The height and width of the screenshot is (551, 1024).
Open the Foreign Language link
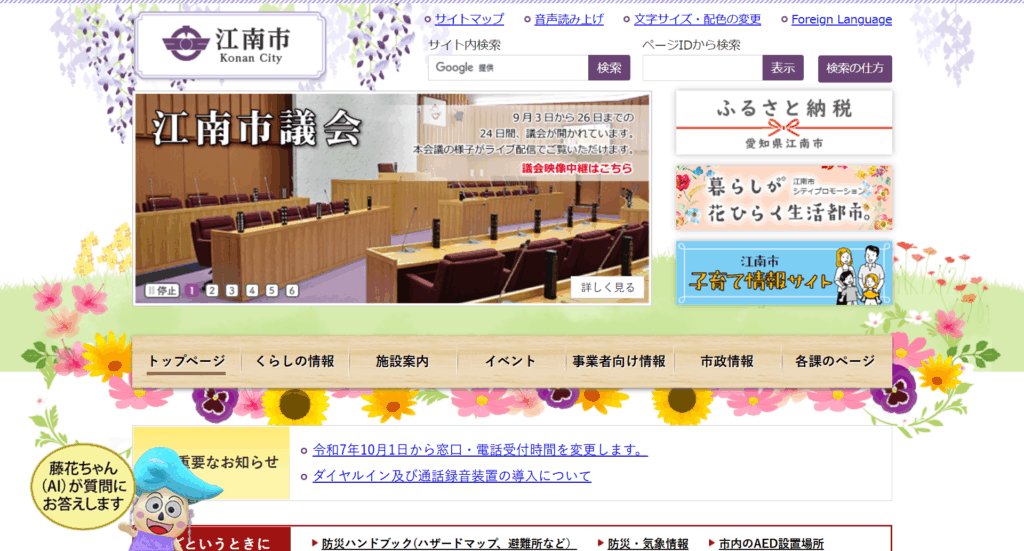[841, 19]
